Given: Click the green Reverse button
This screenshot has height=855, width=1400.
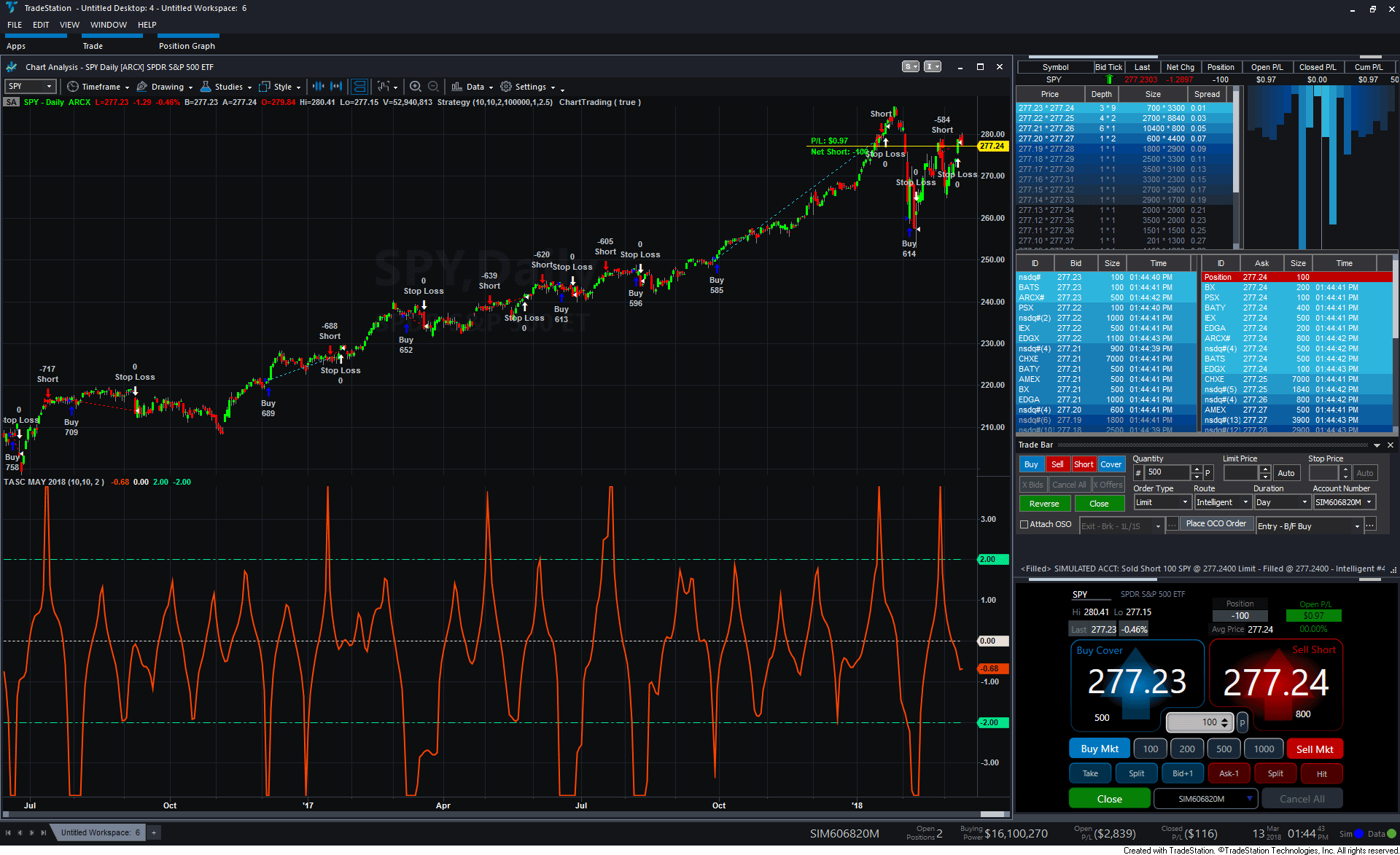Looking at the screenshot, I should 1044,504.
